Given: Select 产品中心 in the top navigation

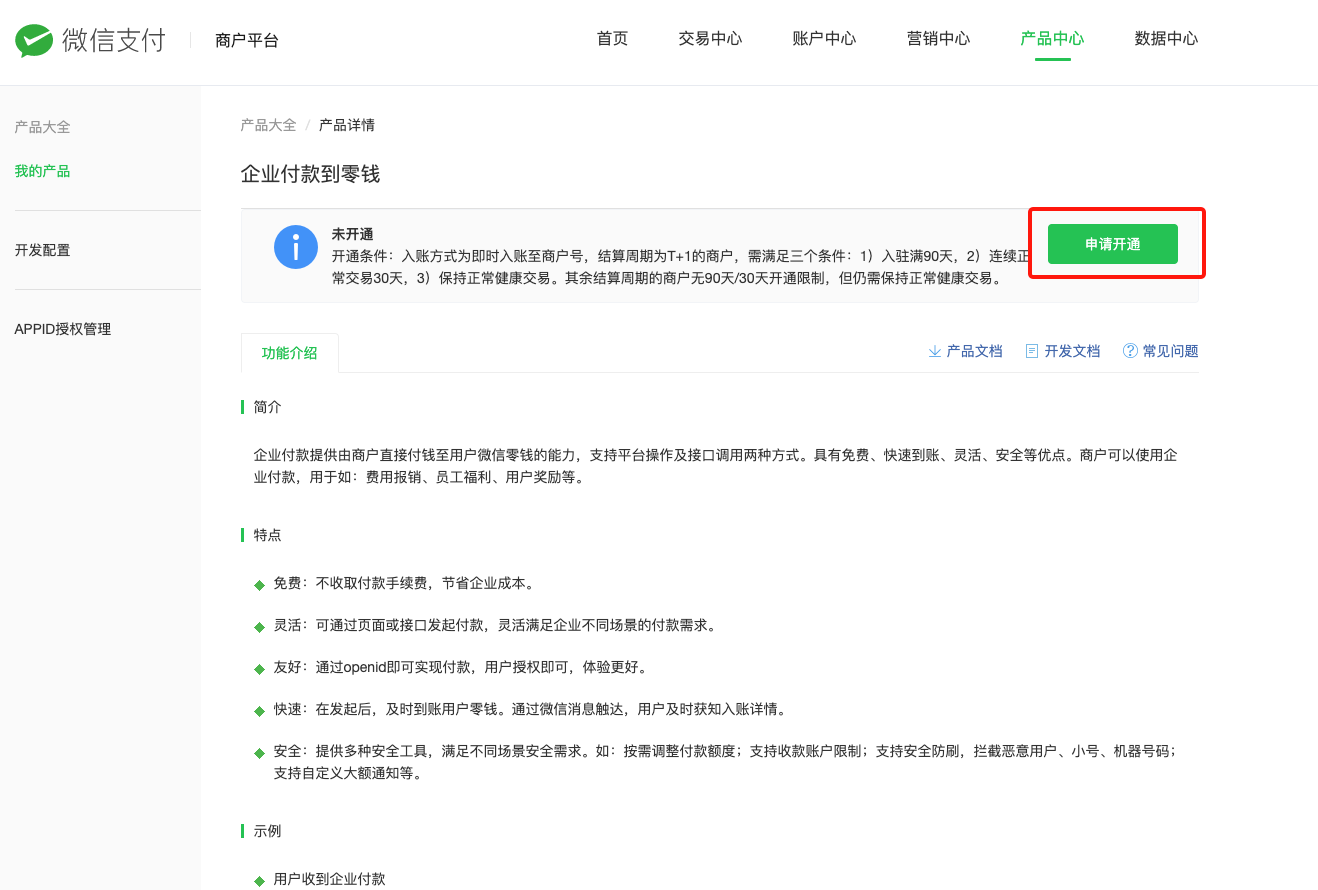Looking at the screenshot, I should [1052, 39].
